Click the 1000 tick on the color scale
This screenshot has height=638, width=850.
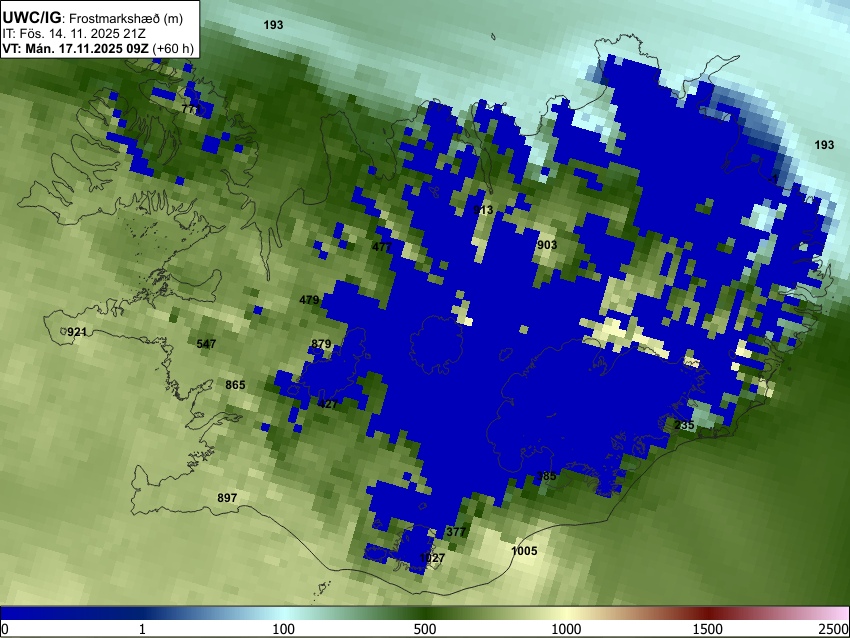point(566,629)
